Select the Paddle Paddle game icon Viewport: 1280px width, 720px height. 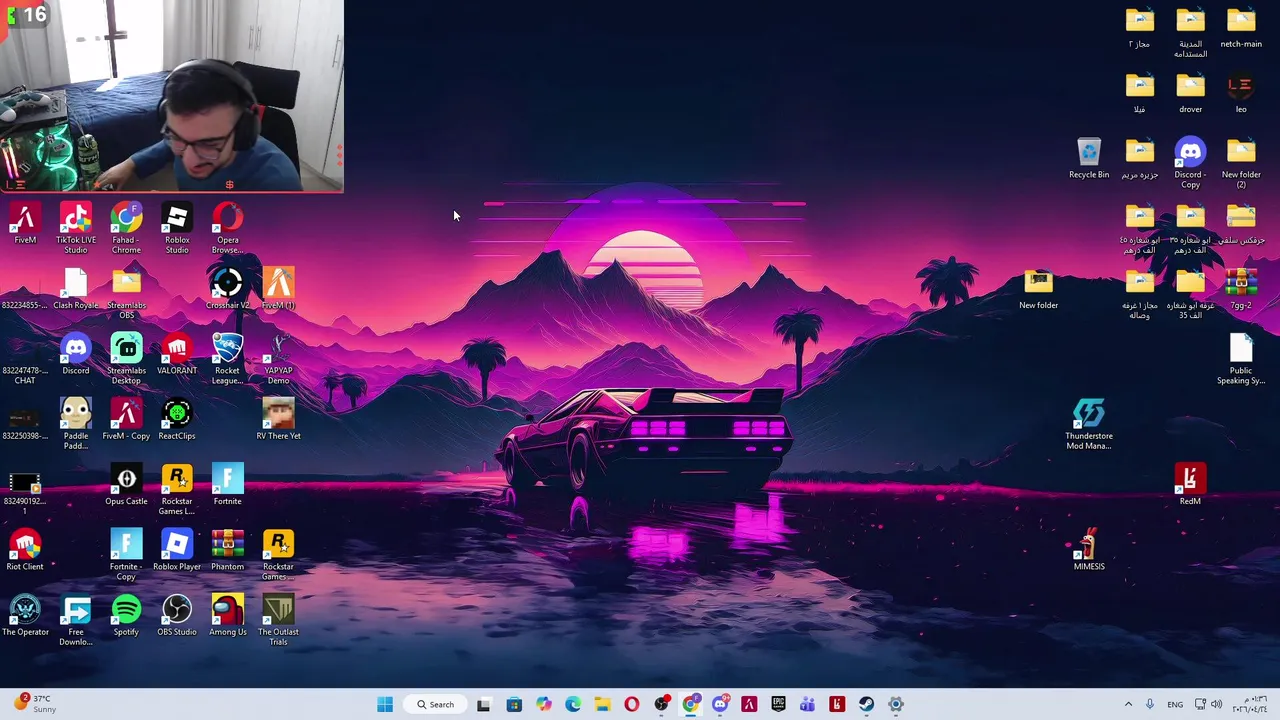pyautogui.click(x=76, y=424)
